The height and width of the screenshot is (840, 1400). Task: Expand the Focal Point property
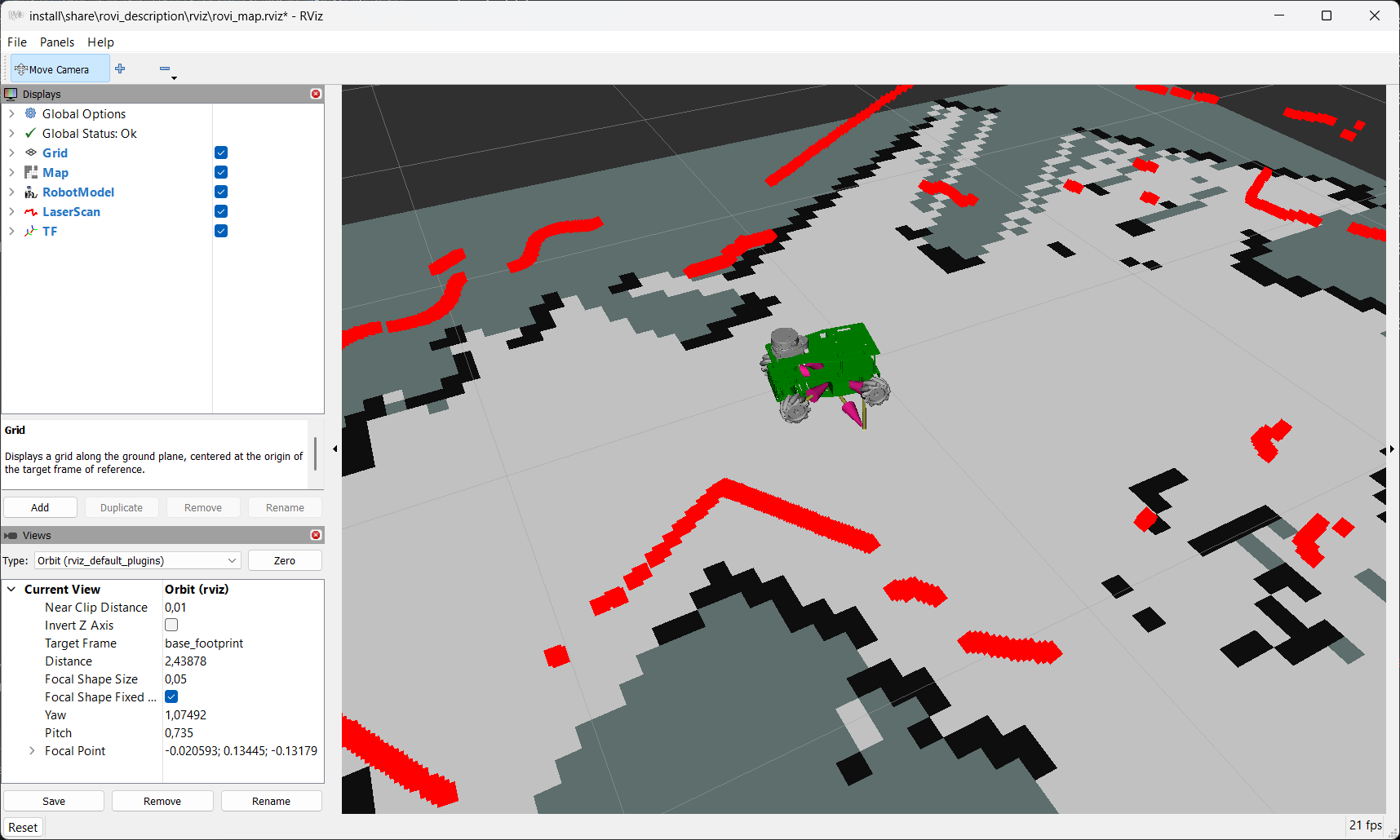[x=32, y=751]
